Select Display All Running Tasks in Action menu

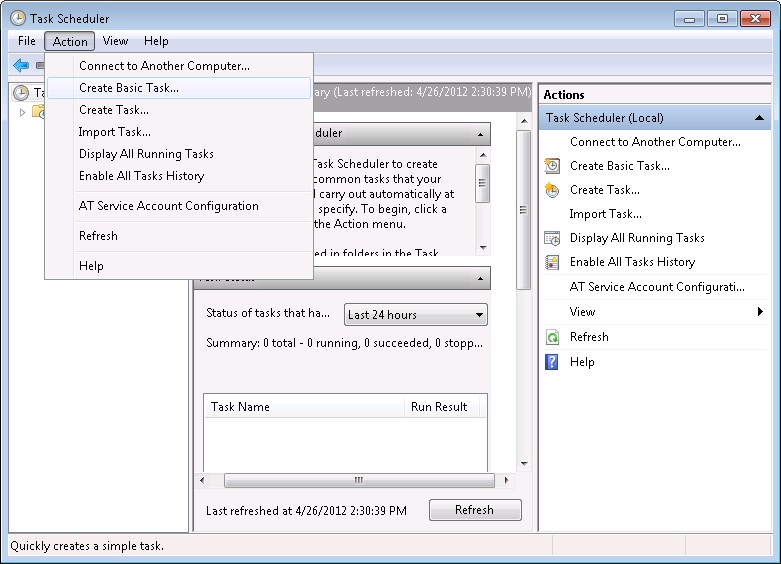tap(179, 153)
